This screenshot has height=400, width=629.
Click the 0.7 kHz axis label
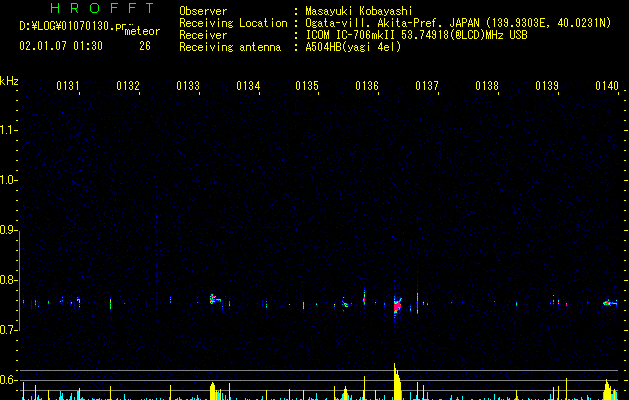pos(8,330)
